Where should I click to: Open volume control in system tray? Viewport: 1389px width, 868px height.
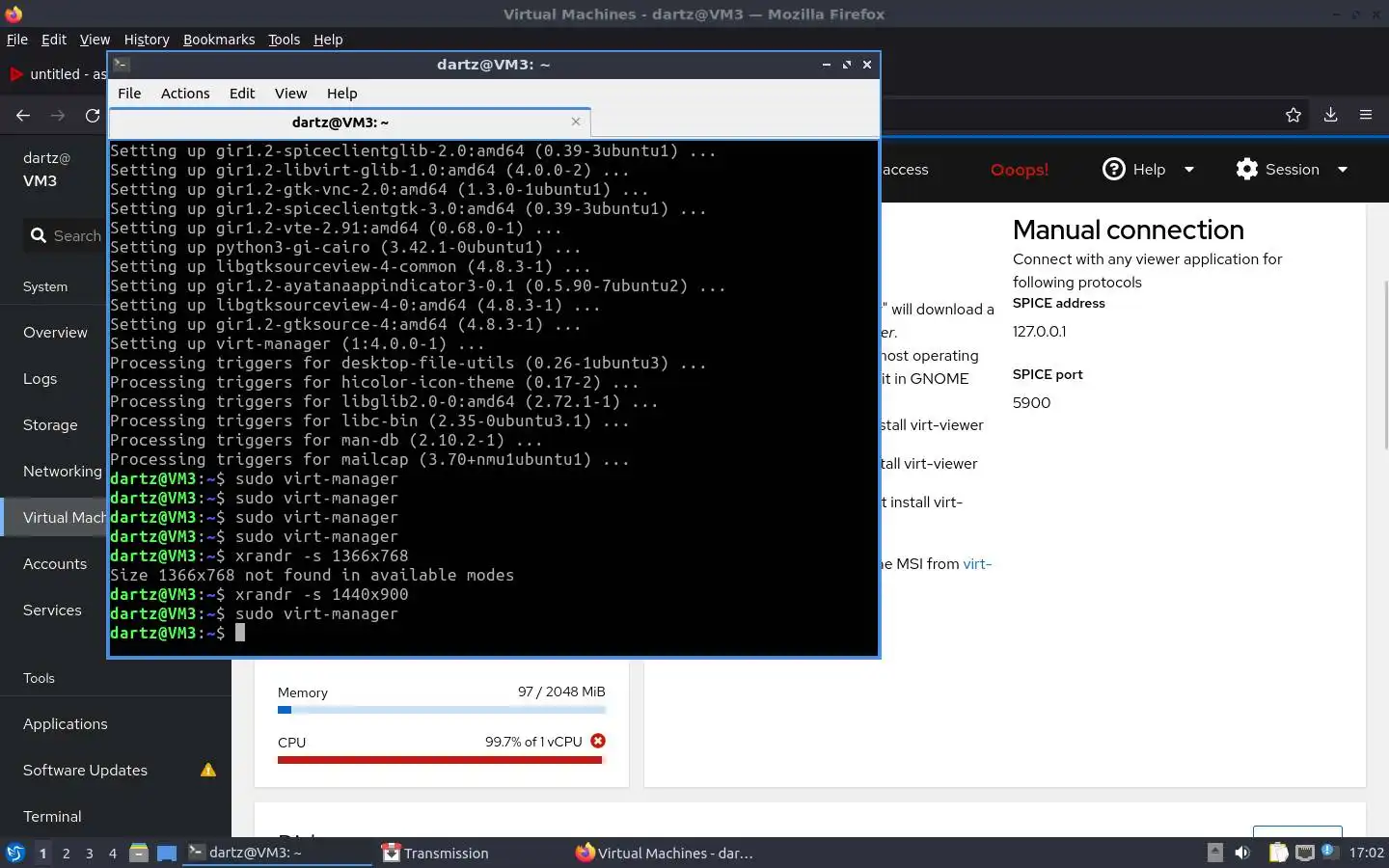1242,853
